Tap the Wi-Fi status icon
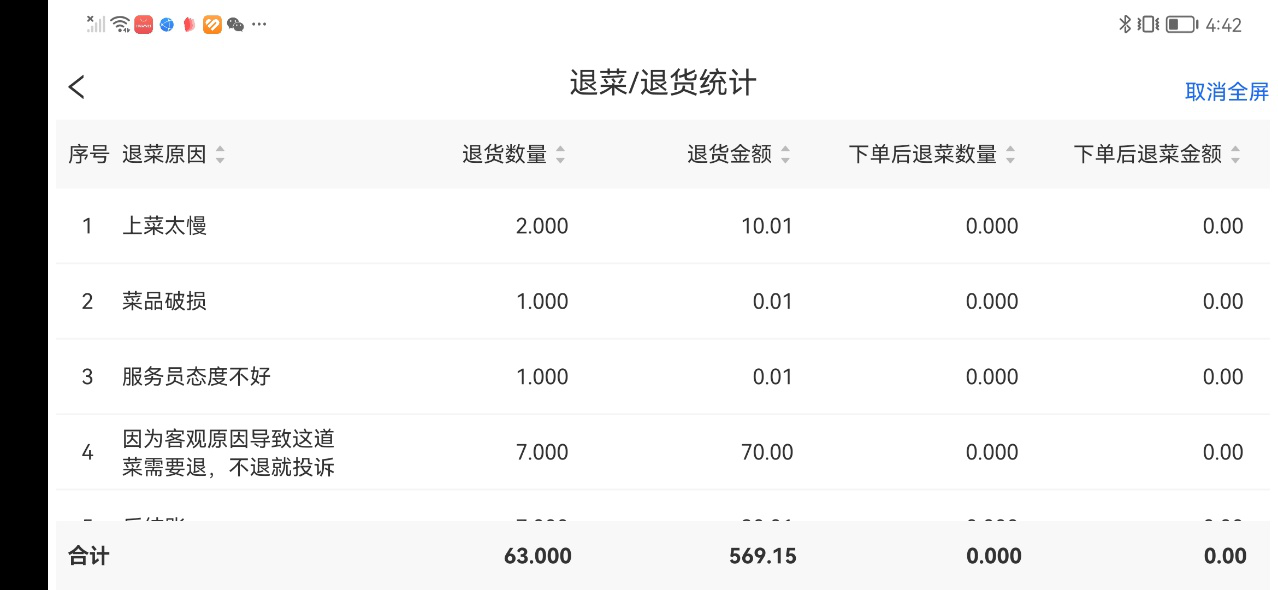Screen dimensions: 1278x590 (120, 25)
